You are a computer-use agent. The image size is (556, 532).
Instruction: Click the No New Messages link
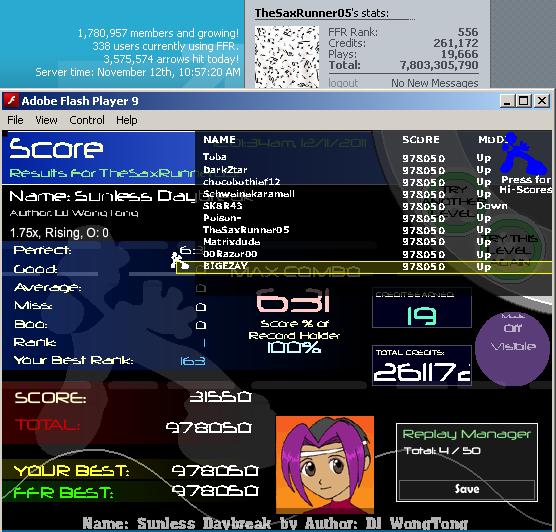[x=434, y=83]
